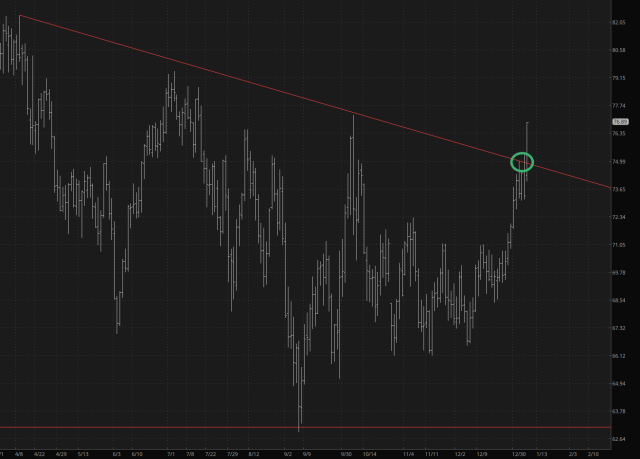Click the trendline's starting point at top left
Screen dimensions: 640x459
click(x=20, y=16)
